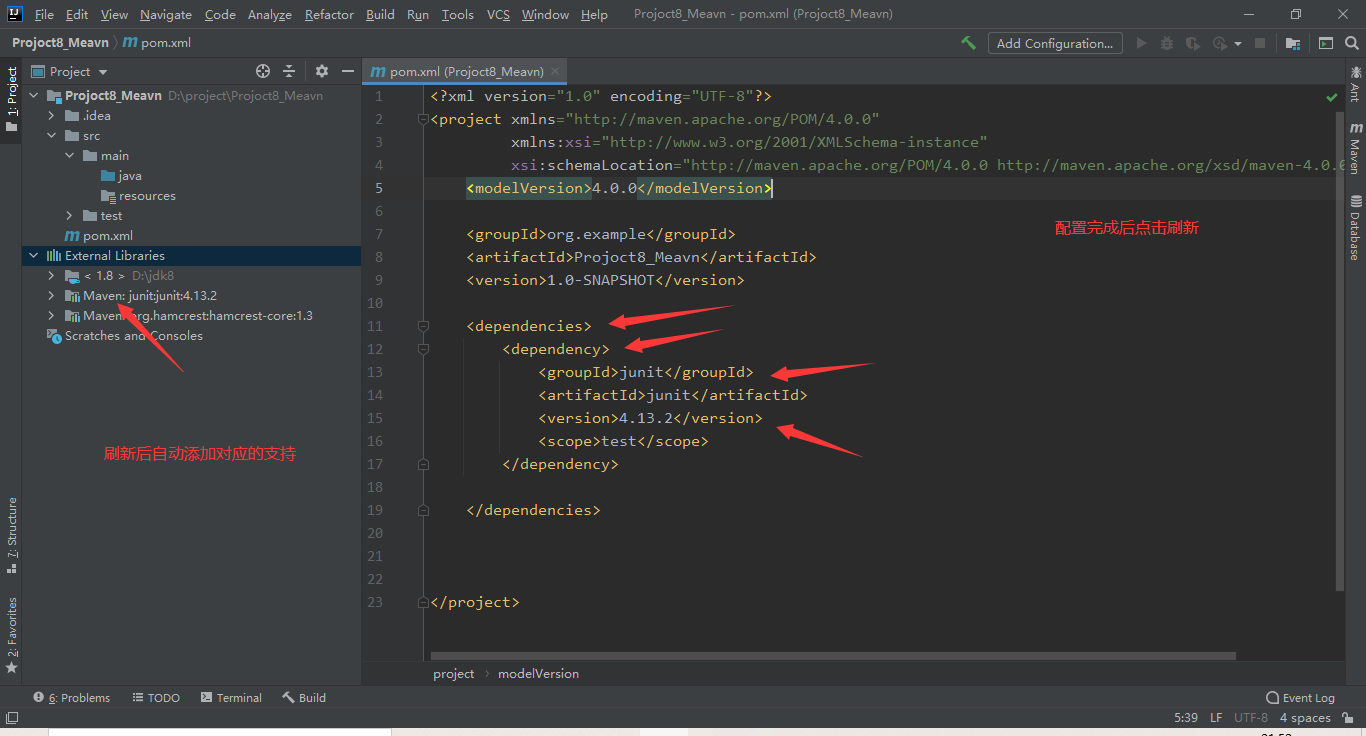Open the 6: Problems tool window
Image resolution: width=1366 pixels, height=736 pixels.
(x=71, y=698)
